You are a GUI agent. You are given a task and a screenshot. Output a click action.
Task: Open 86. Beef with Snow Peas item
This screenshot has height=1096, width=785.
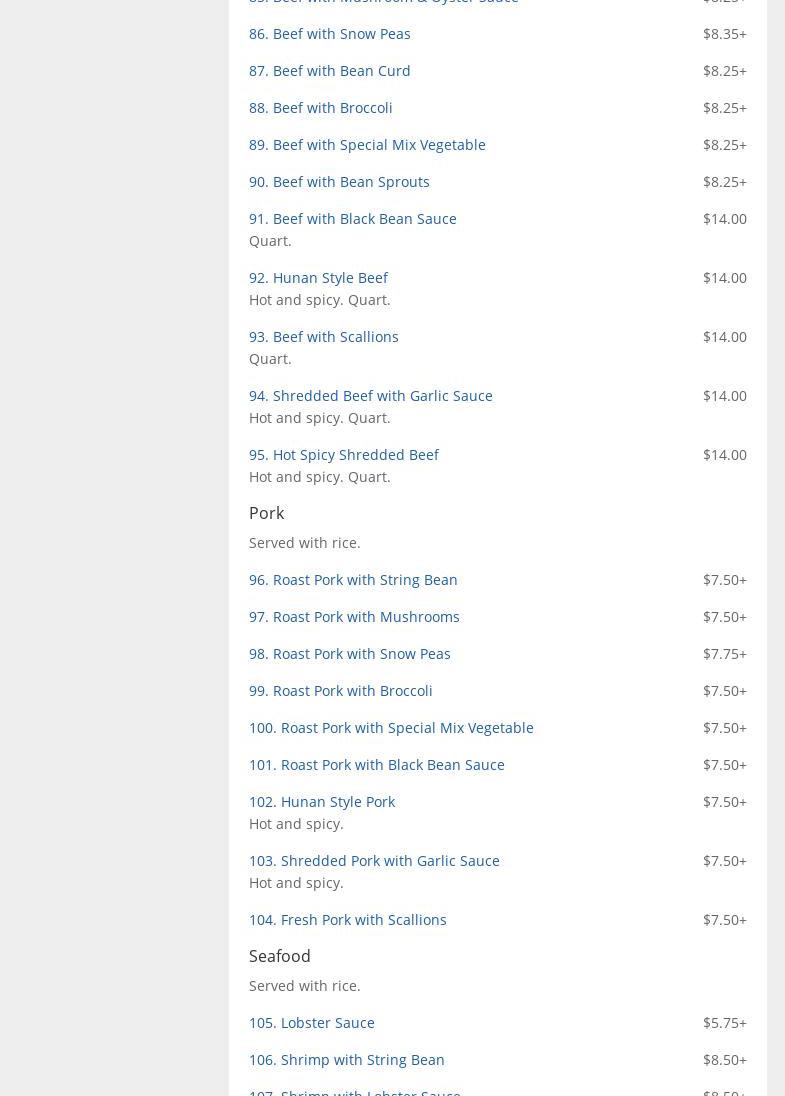click(x=329, y=34)
